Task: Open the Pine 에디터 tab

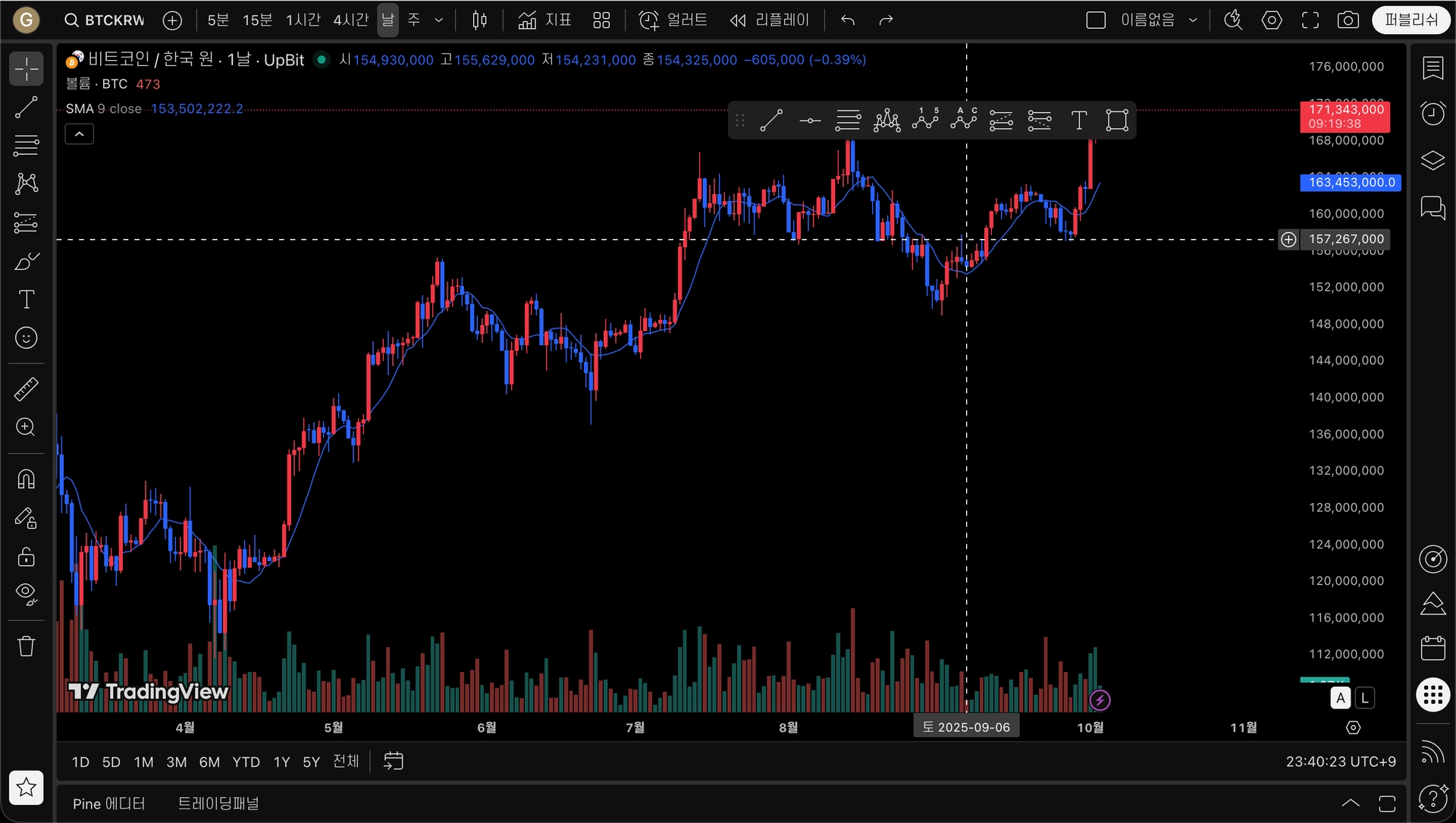Action: pos(108,803)
